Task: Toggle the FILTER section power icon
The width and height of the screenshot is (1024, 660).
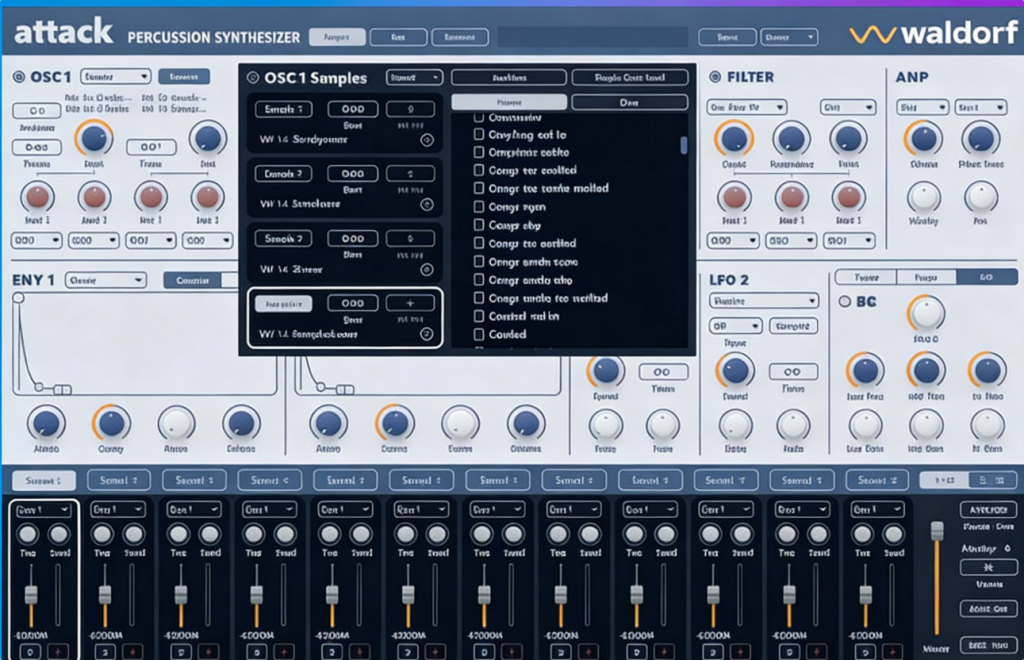Action: click(715, 77)
